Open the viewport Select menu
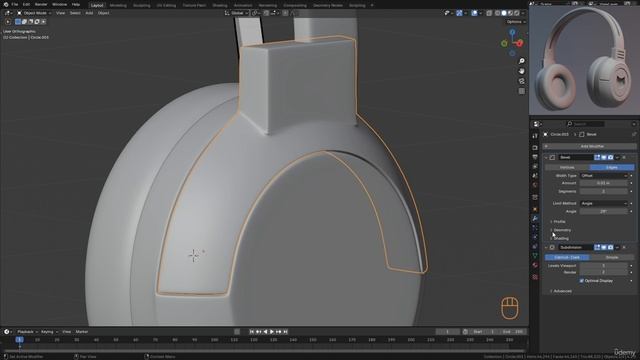Image resolution: width=640 pixels, height=360 pixels. coord(75,13)
